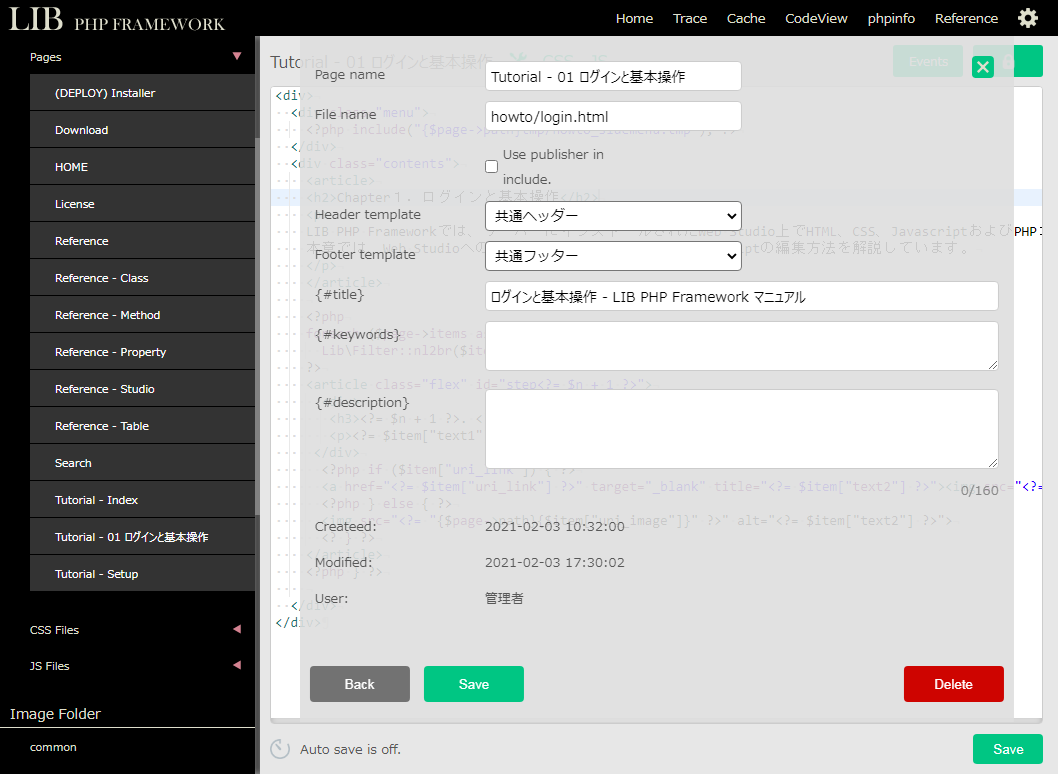Enable 'Use publisher in include' checkbox
The width and height of the screenshot is (1058, 774).
(x=492, y=166)
